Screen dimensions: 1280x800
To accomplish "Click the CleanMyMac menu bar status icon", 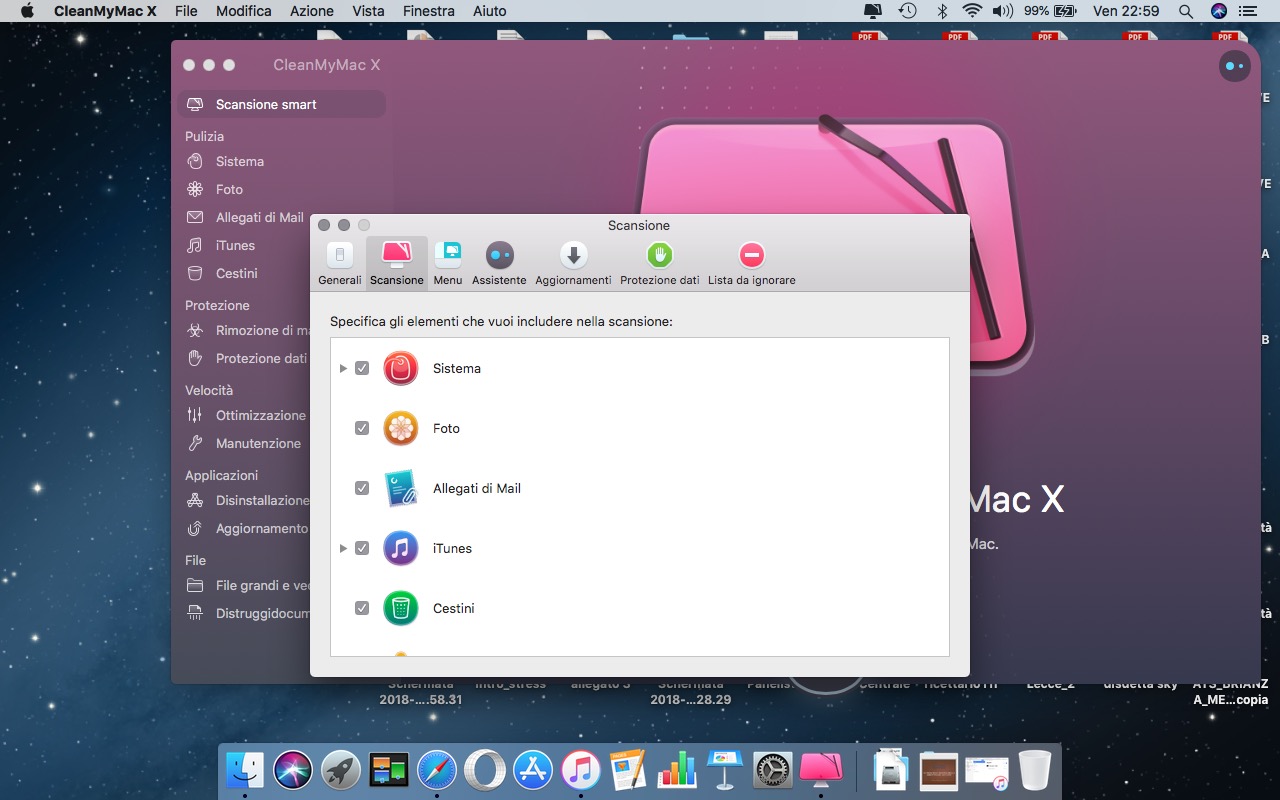I will 873,11.
